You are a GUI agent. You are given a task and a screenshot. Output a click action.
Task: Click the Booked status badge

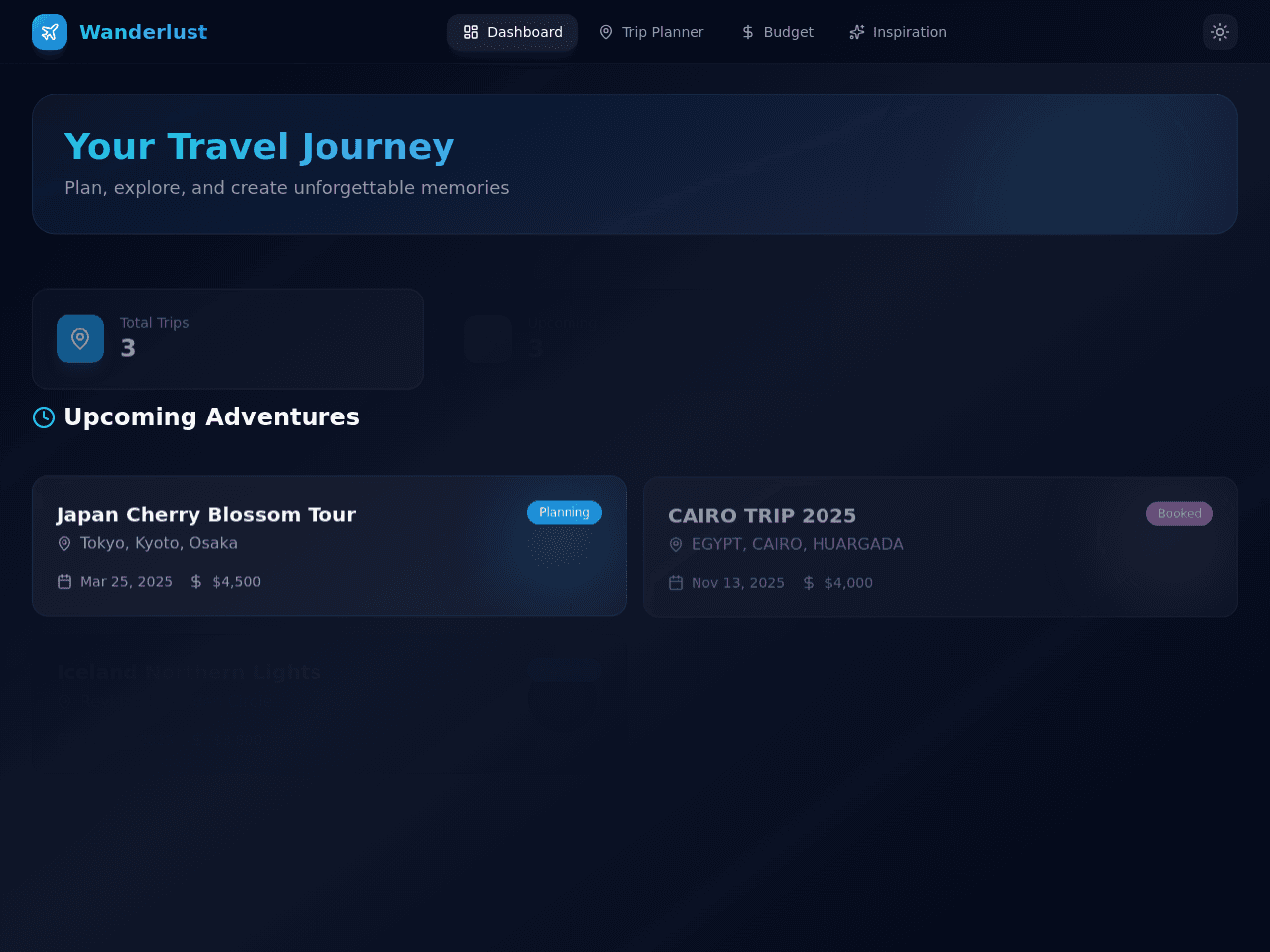tap(1180, 513)
